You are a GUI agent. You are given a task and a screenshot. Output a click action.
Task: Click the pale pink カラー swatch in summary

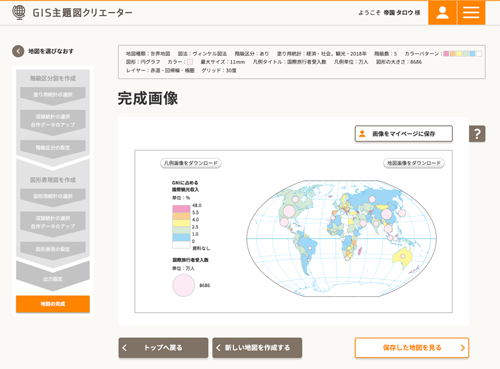coord(190,62)
